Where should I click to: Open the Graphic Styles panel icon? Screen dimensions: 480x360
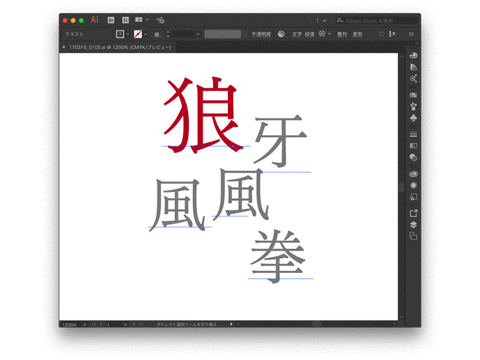pos(413,197)
